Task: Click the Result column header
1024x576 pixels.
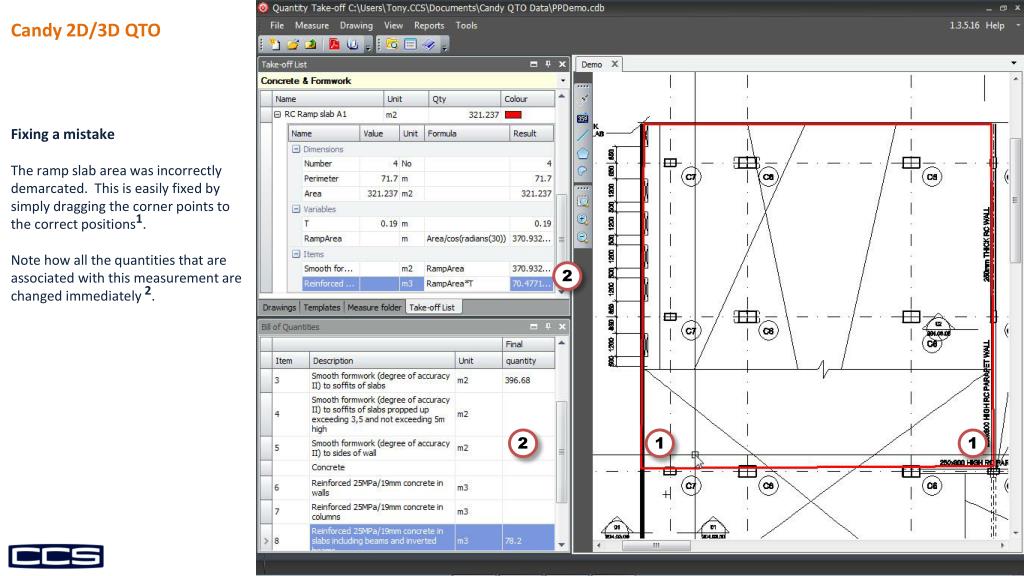Action: point(532,133)
